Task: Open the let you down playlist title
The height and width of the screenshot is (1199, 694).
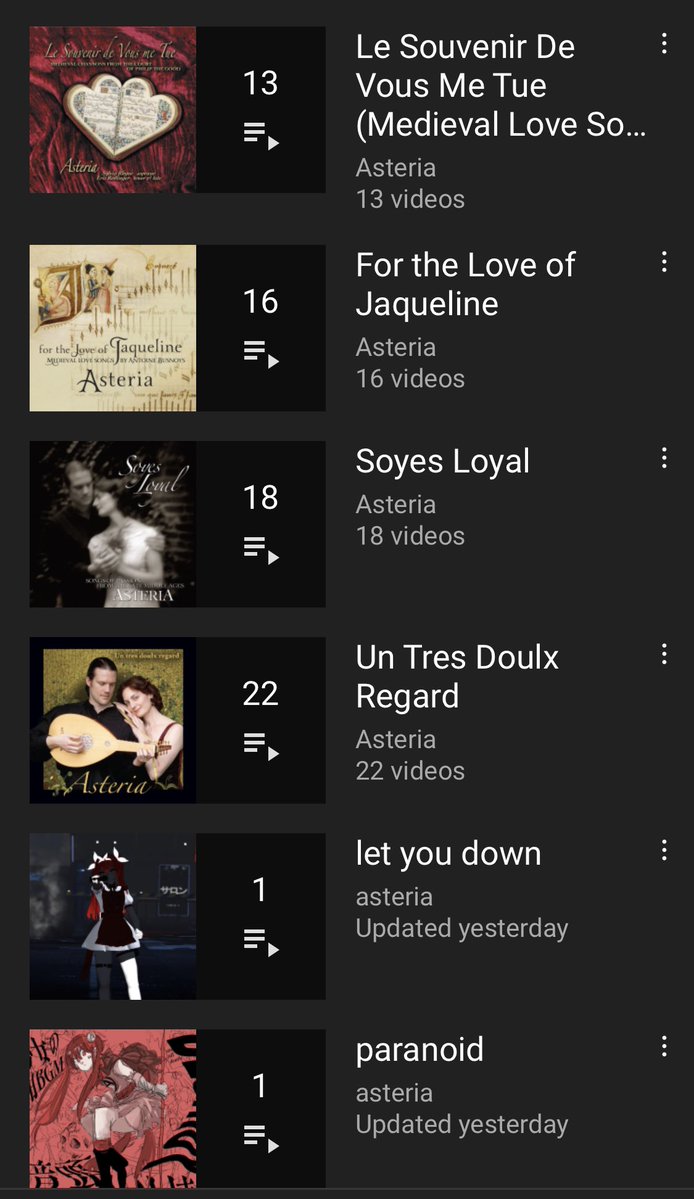Action: (448, 854)
